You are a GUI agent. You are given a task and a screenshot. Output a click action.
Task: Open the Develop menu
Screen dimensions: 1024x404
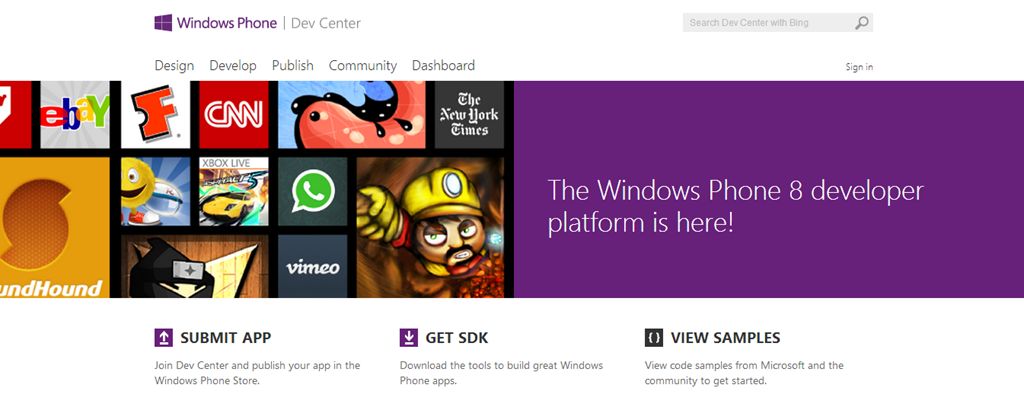[x=233, y=66]
